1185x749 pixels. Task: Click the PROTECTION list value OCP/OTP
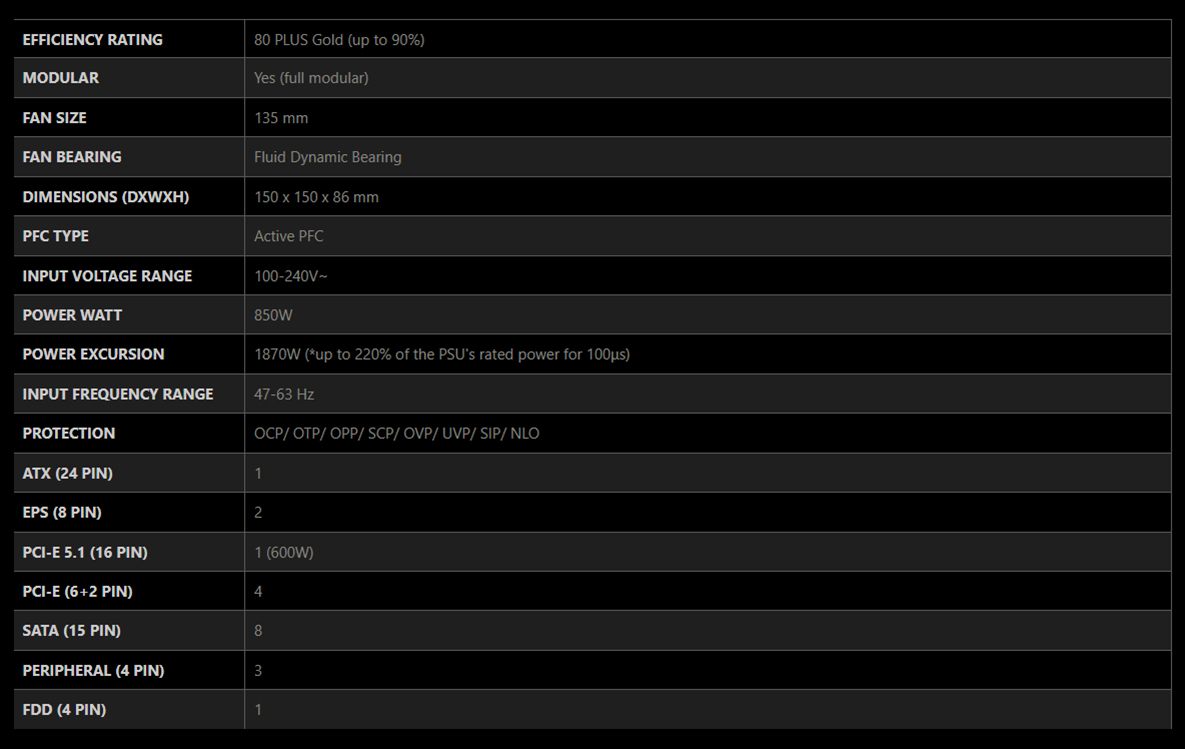(x=397, y=434)
